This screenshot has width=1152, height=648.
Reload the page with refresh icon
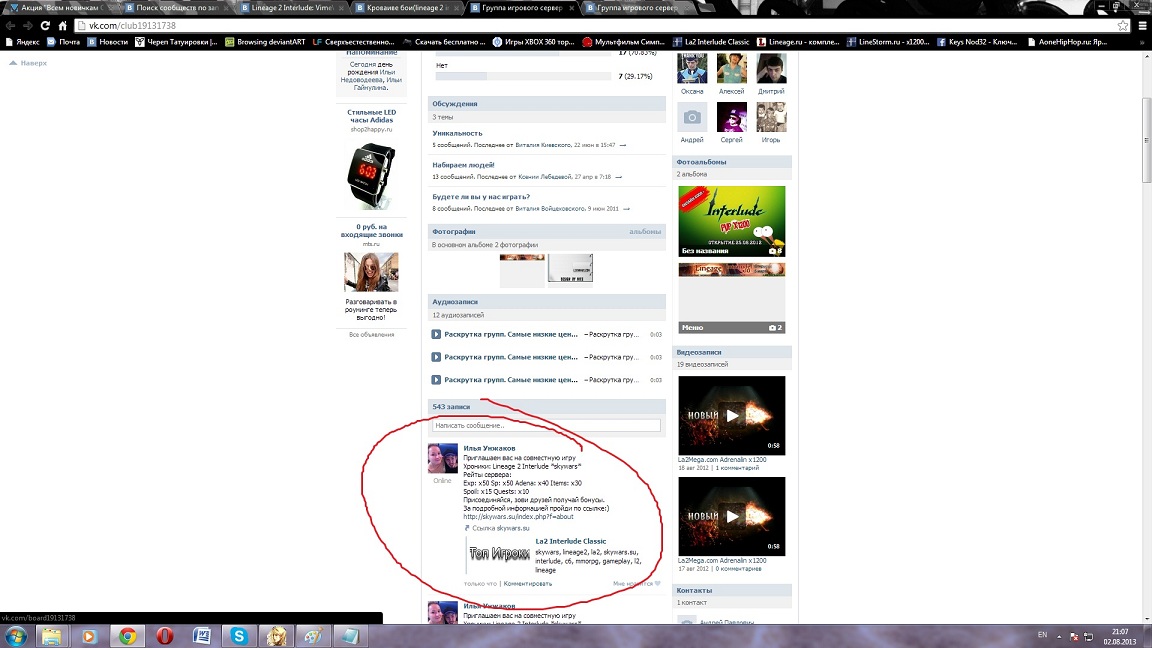tap(45, 26)
